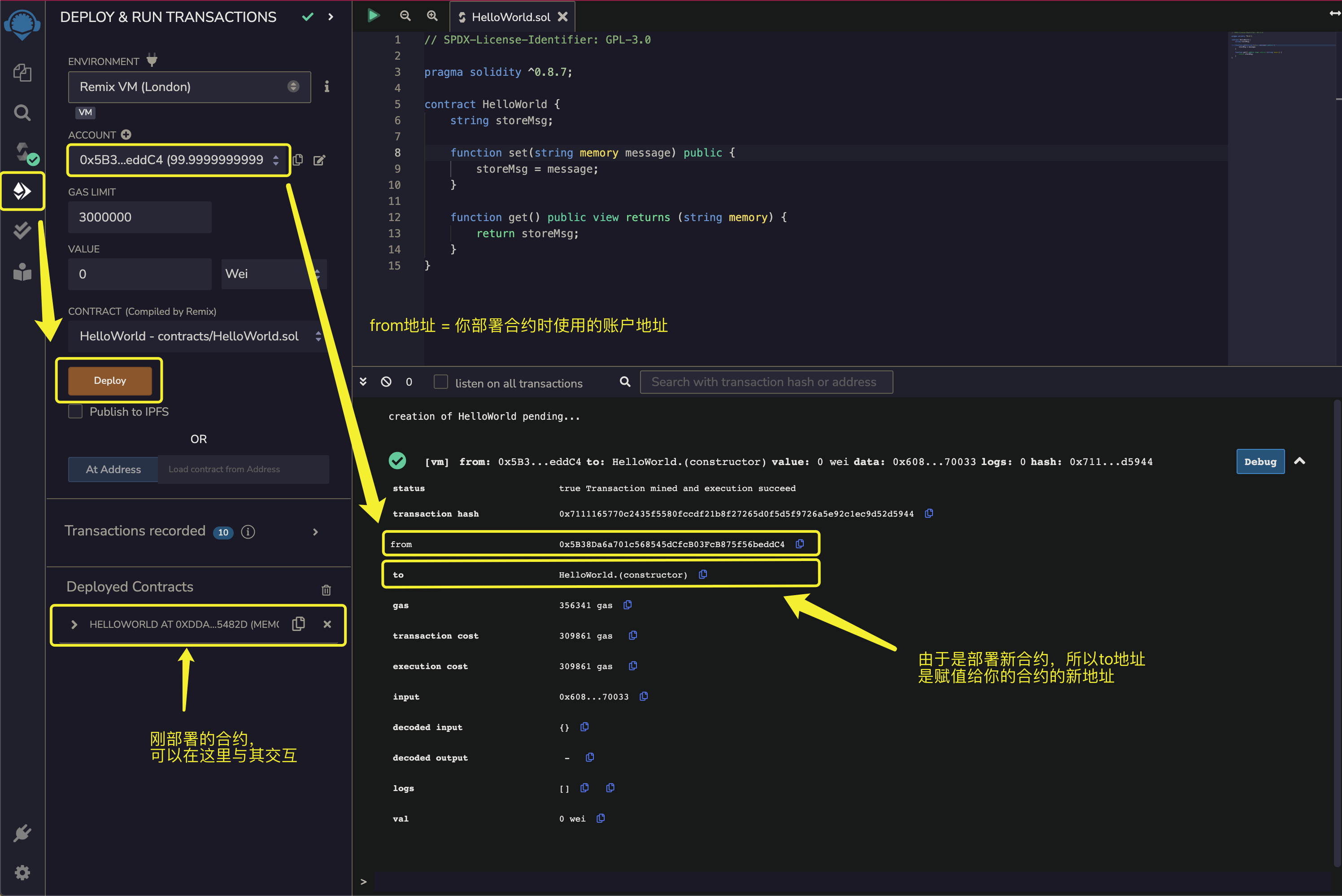Open the Solidity compiler plugin icon
Image resolution: width=1342 pixels, height=896 pixels.
[23, 152]
